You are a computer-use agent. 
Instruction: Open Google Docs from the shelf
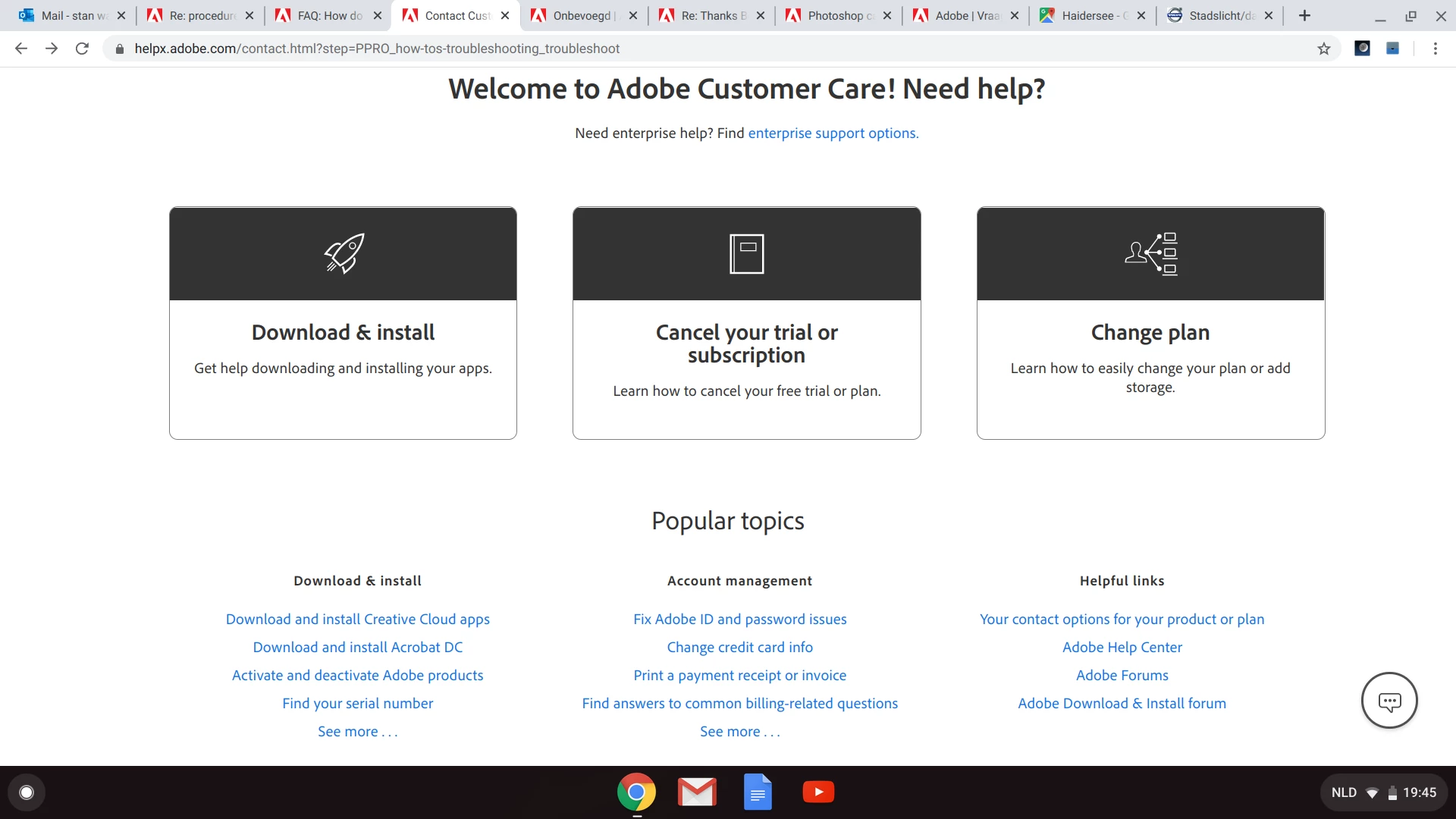pos(758,792)
